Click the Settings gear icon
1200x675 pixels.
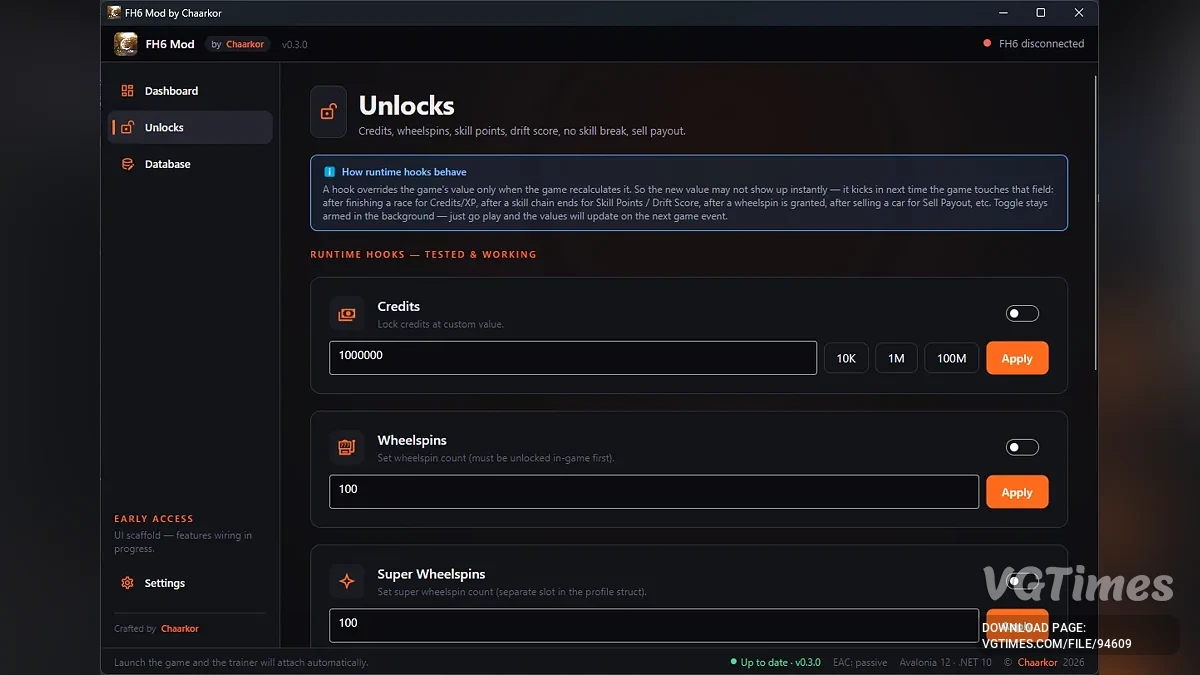pos(127,583)
